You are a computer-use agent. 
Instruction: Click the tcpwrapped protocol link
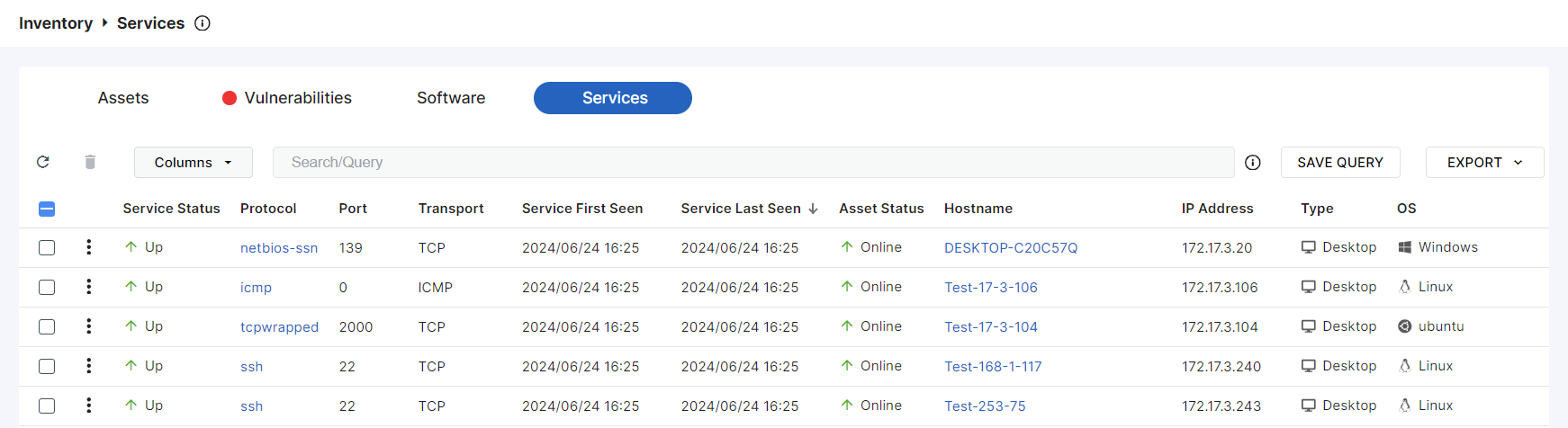(x=279, y=327)
